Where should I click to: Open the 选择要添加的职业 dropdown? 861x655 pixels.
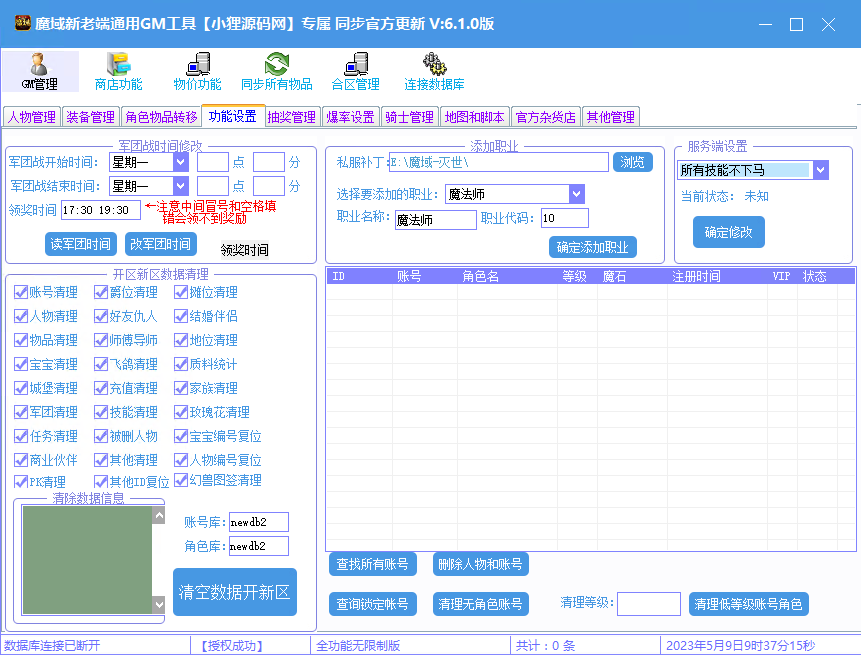point(576,194)
